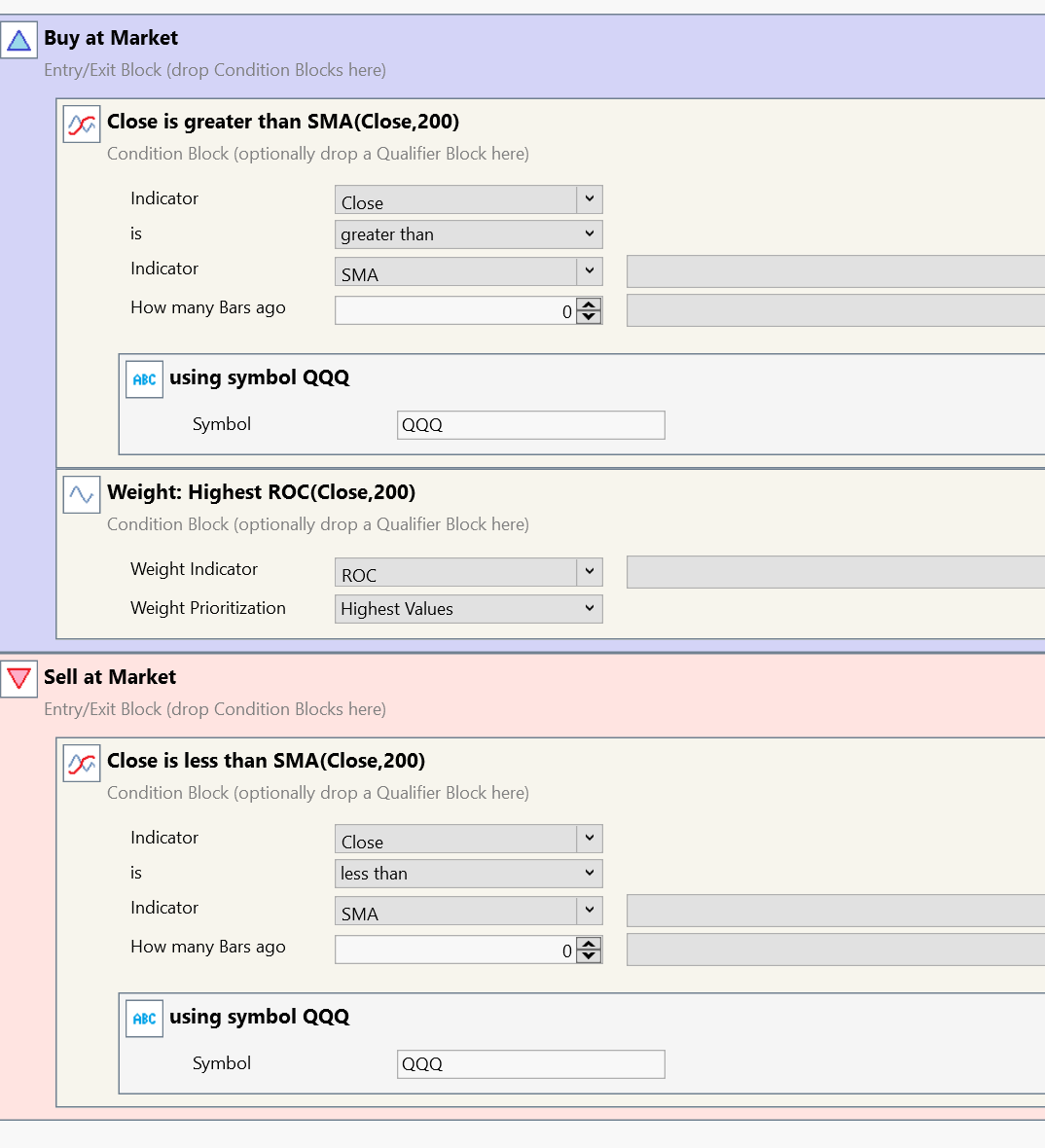Expand the SMA indicator dropdown in the Buy condition

(589, 271)
